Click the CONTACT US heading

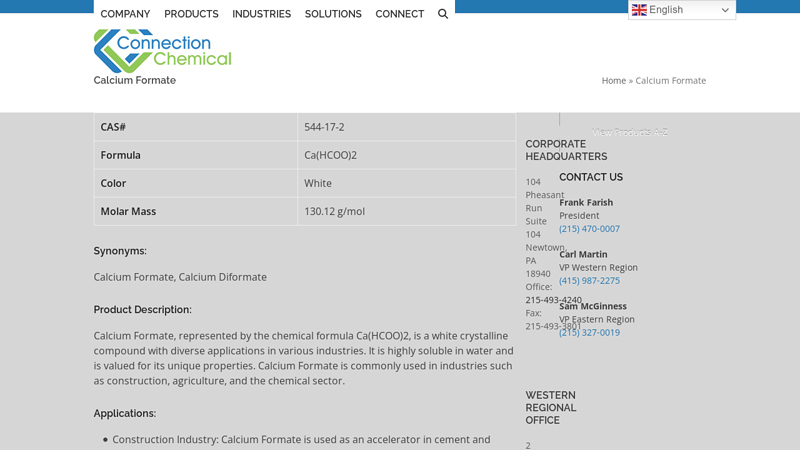point(591,177)
